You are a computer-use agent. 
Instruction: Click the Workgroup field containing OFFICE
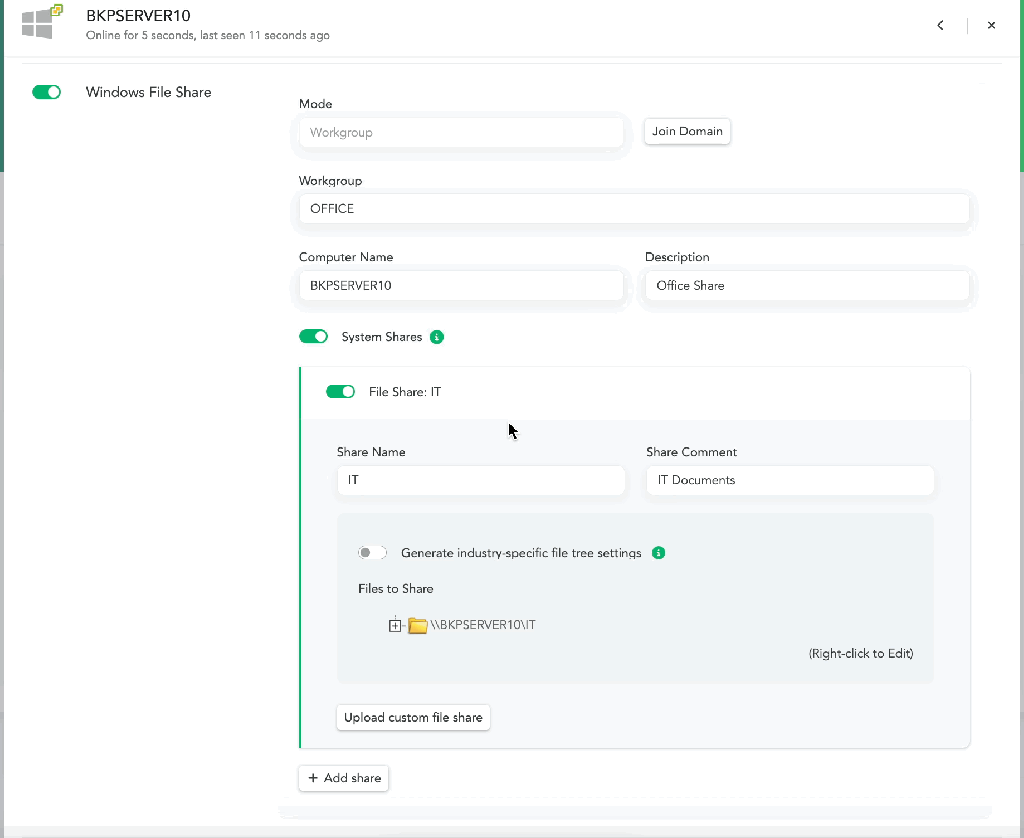point(634,209)
